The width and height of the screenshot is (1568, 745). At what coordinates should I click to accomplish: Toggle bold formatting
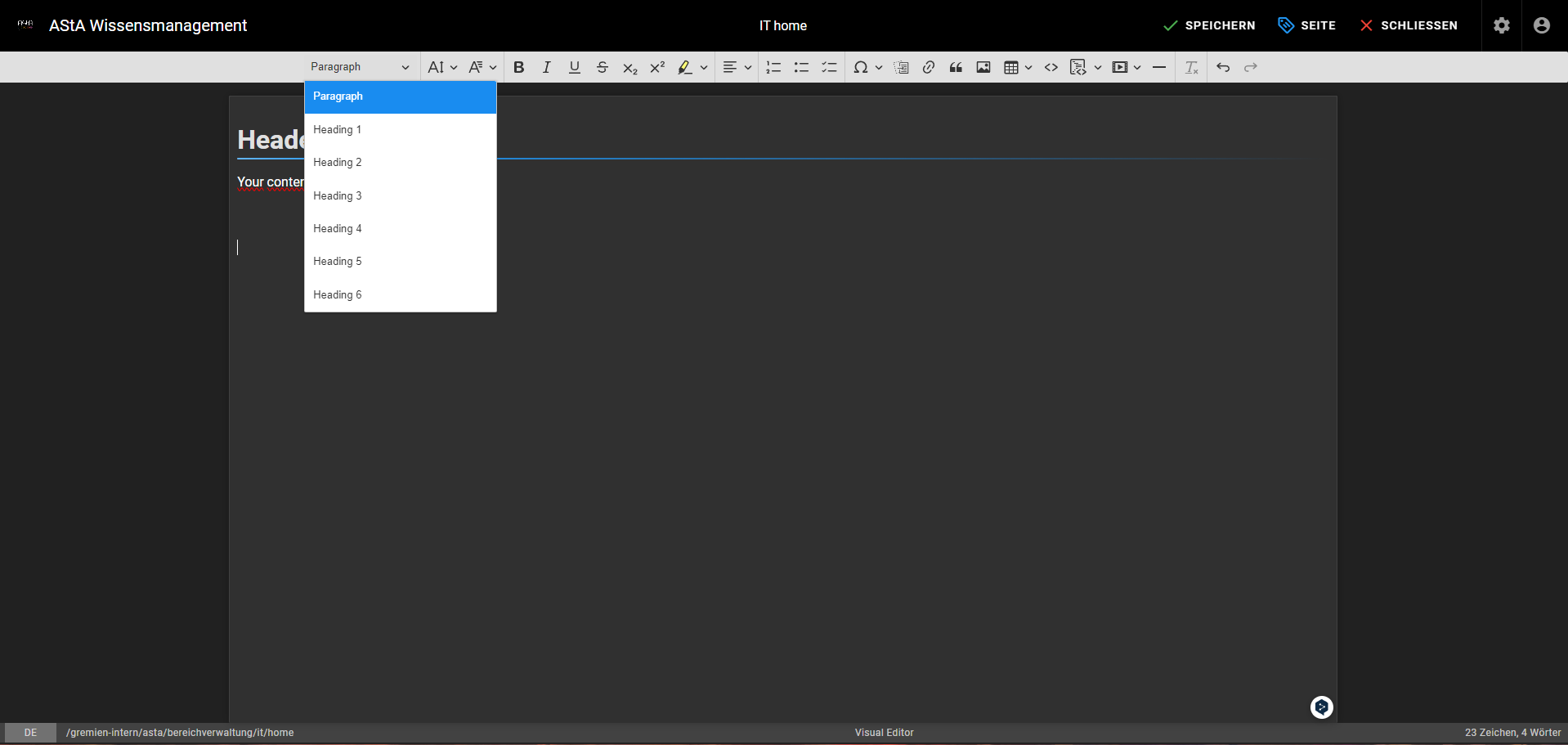point(519,67)
